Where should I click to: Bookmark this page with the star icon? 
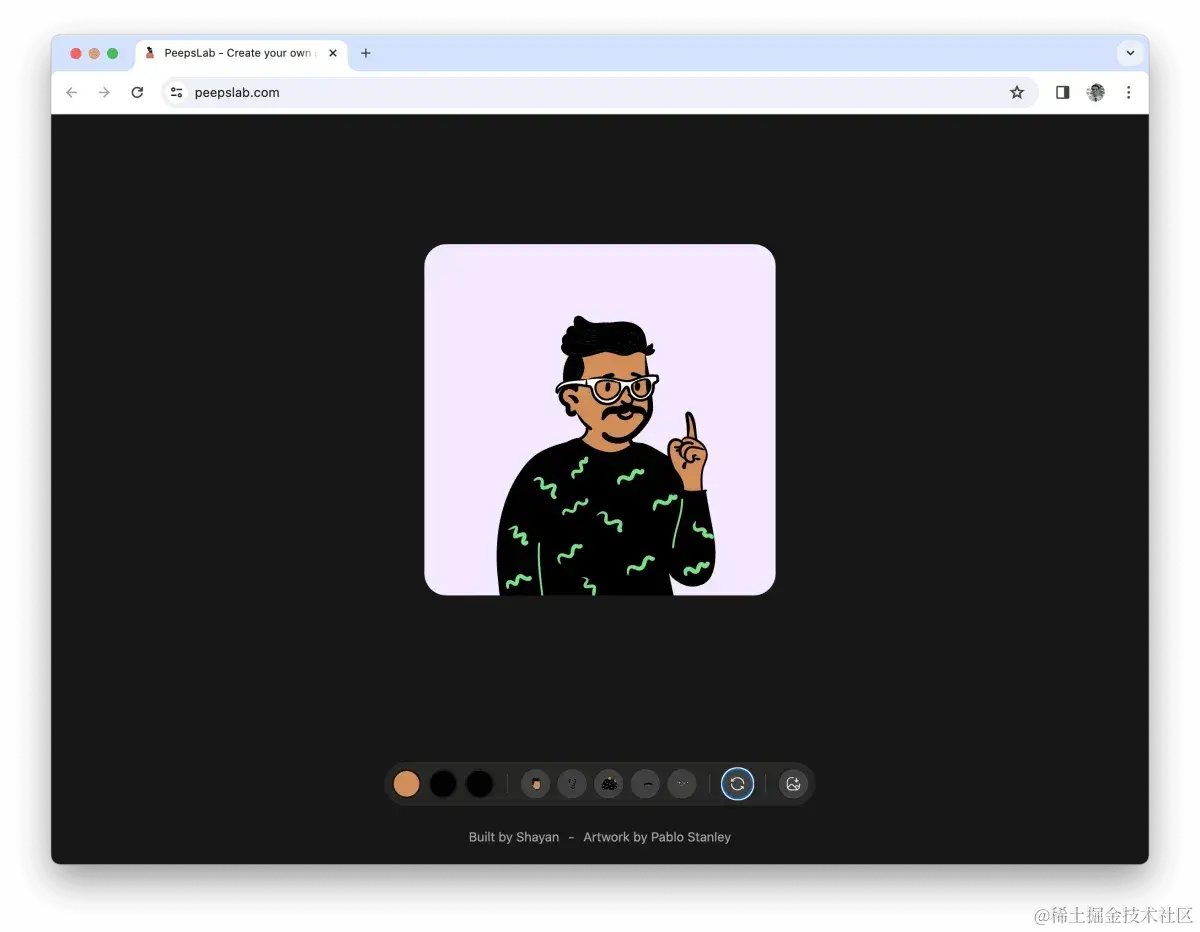pos(1017,92)
